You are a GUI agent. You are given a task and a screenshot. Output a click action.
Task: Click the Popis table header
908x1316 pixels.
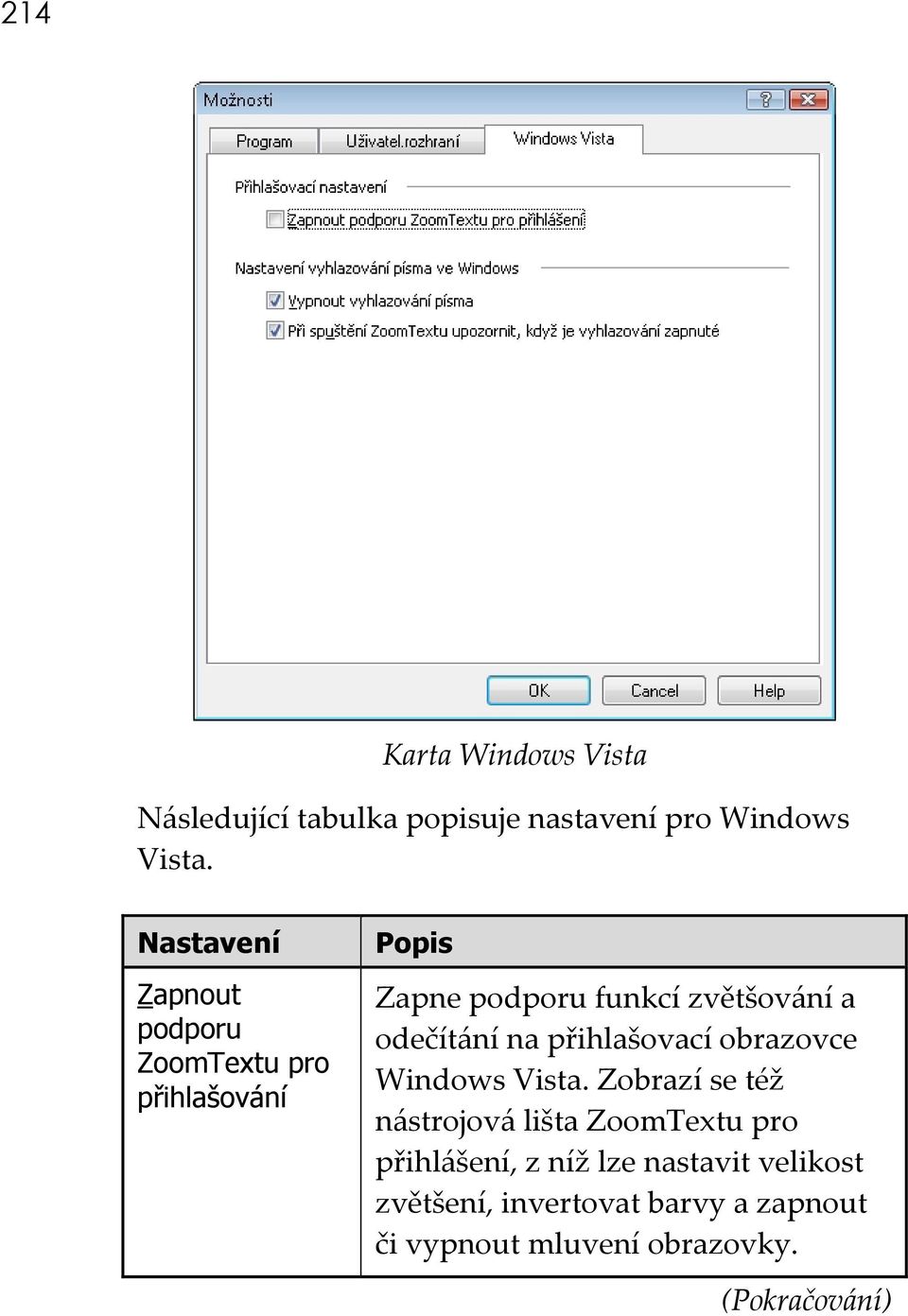tap(414, 943)
